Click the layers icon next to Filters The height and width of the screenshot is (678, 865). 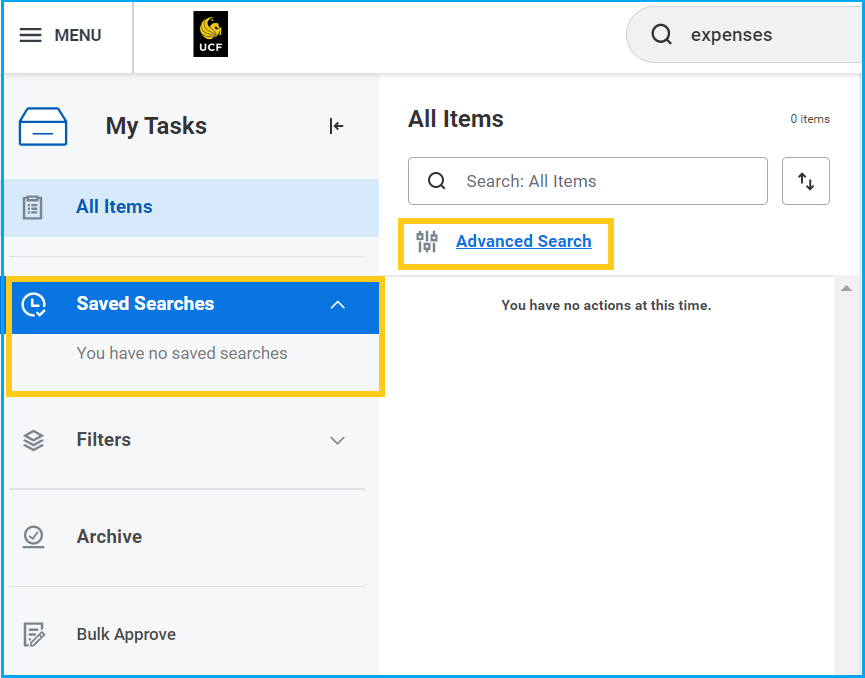click(x=33, y=440)
